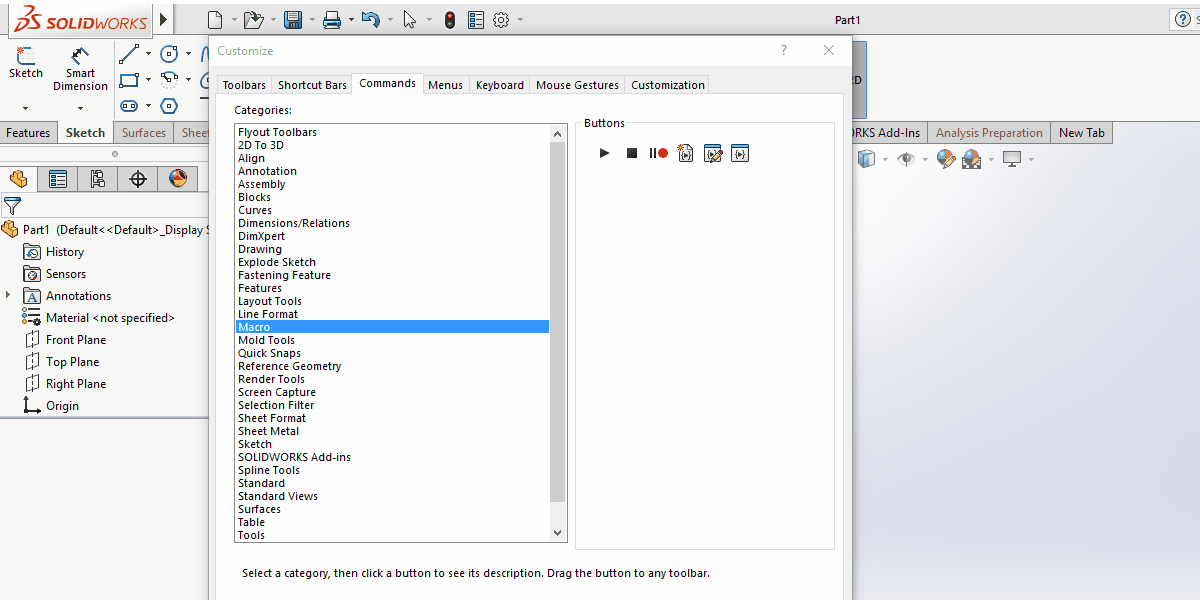Click the last Macro button with braces icon
The width and height of the screenshot is (1200, 600).
[x=740, y=153]
